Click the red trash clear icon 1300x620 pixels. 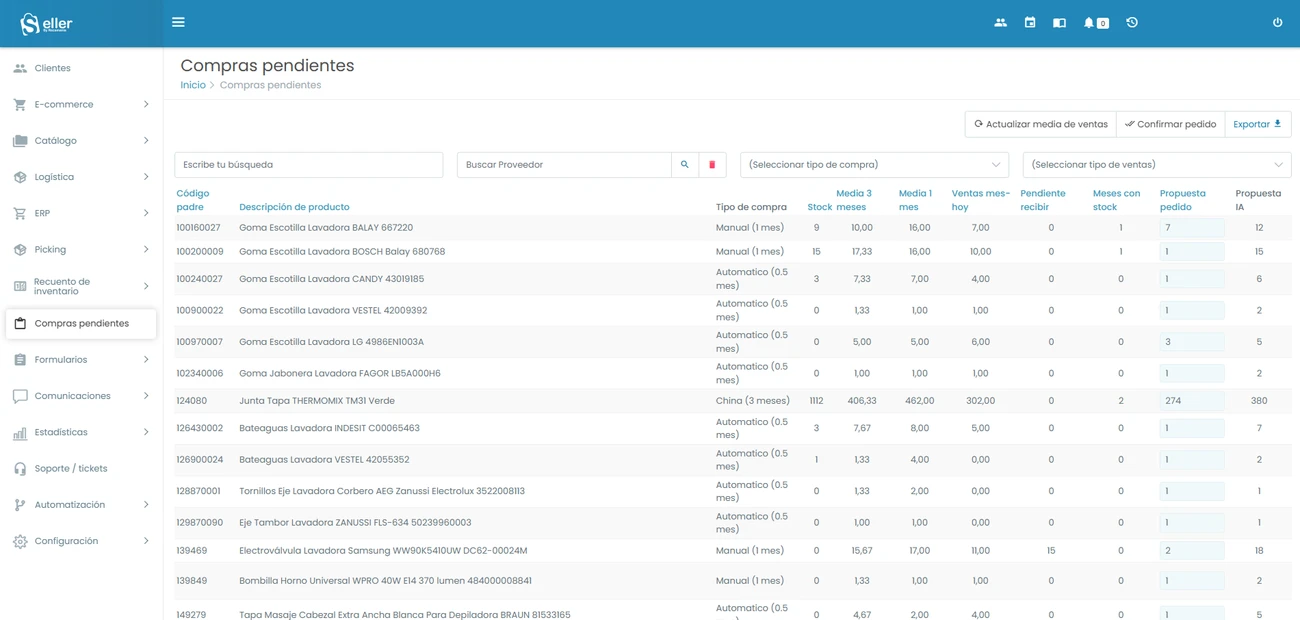click(712, 165)
